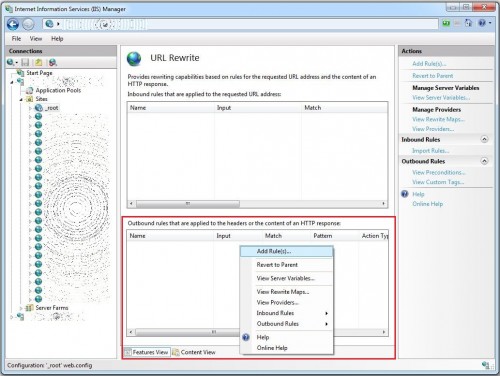Image resolution: width=500 pixels, height=376 pixels.
Task: Expand the Server Farms node
Action: click(21, 308)
